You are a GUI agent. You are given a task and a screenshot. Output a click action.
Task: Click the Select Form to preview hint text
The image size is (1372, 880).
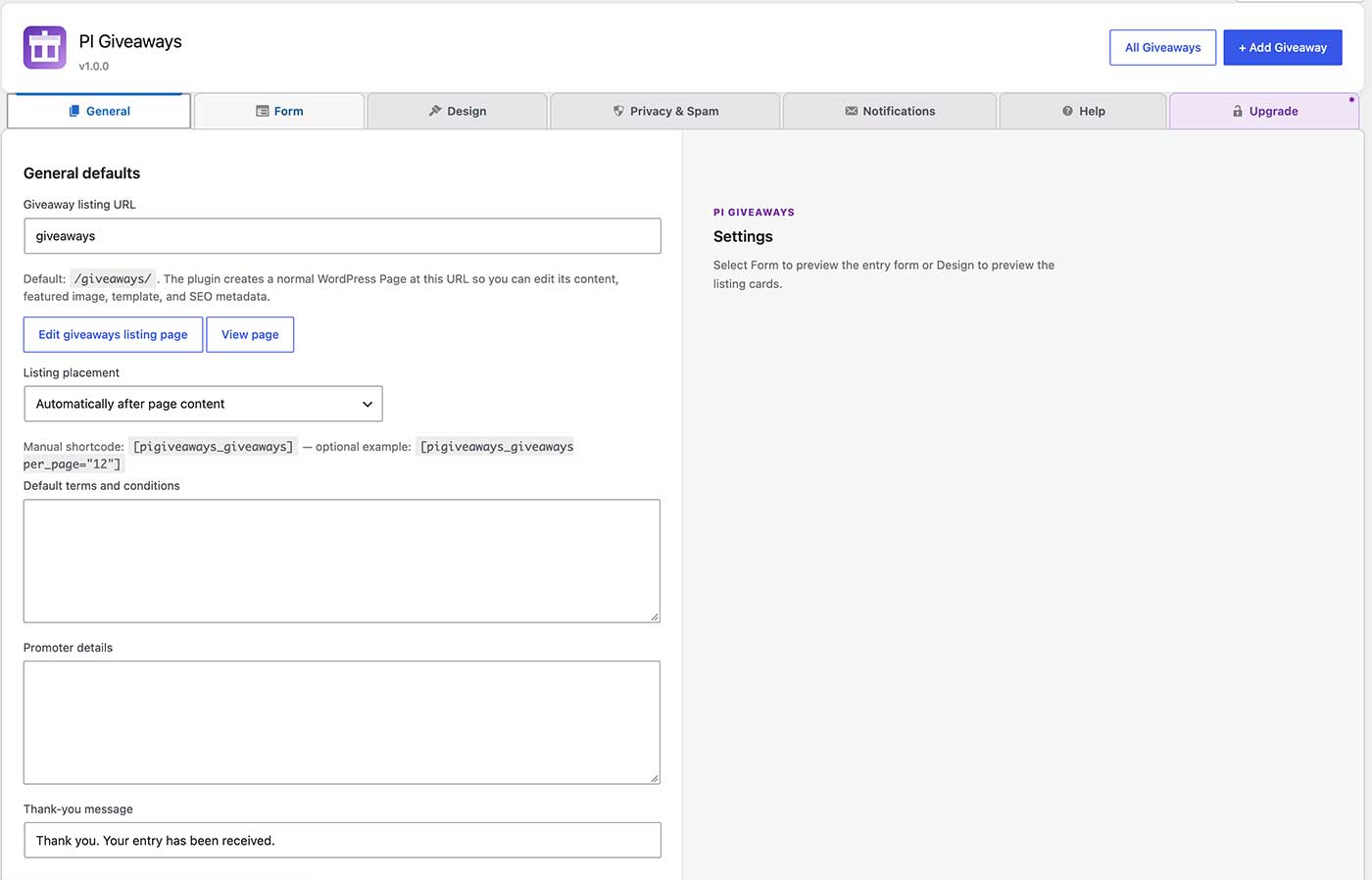[884, 274]
